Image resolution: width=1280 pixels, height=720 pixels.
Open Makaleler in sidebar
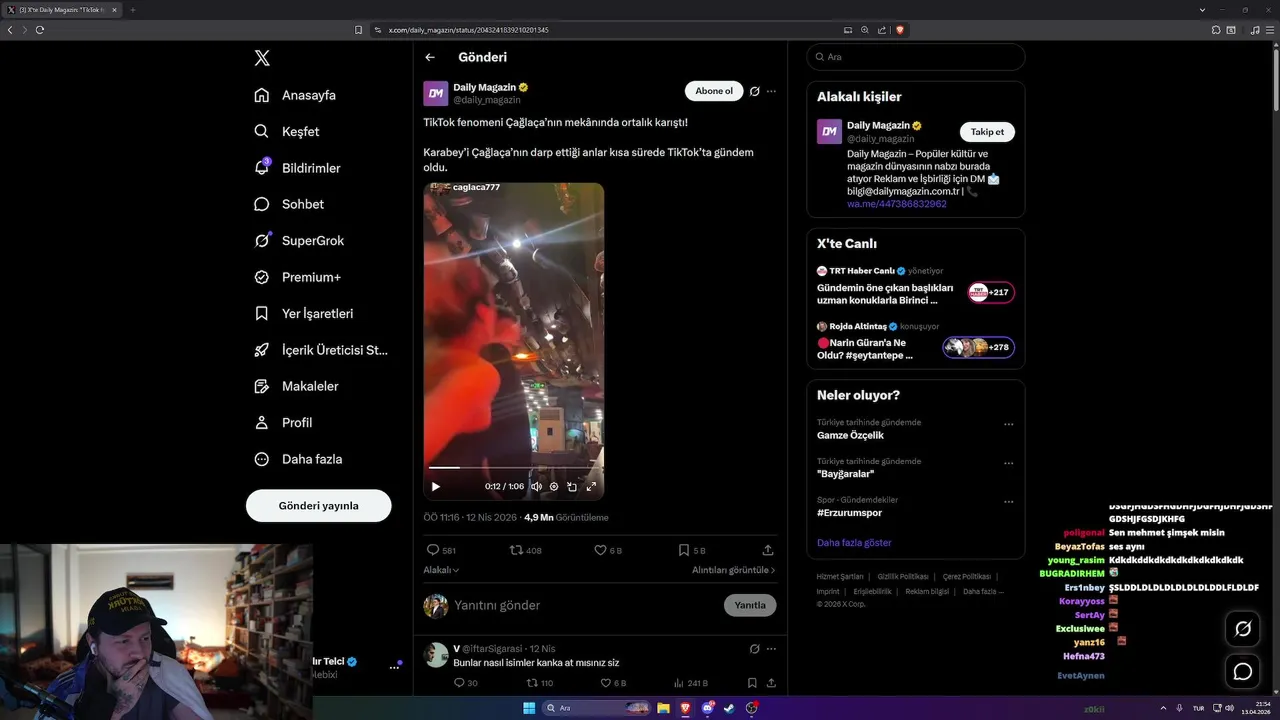pos(296,386)
